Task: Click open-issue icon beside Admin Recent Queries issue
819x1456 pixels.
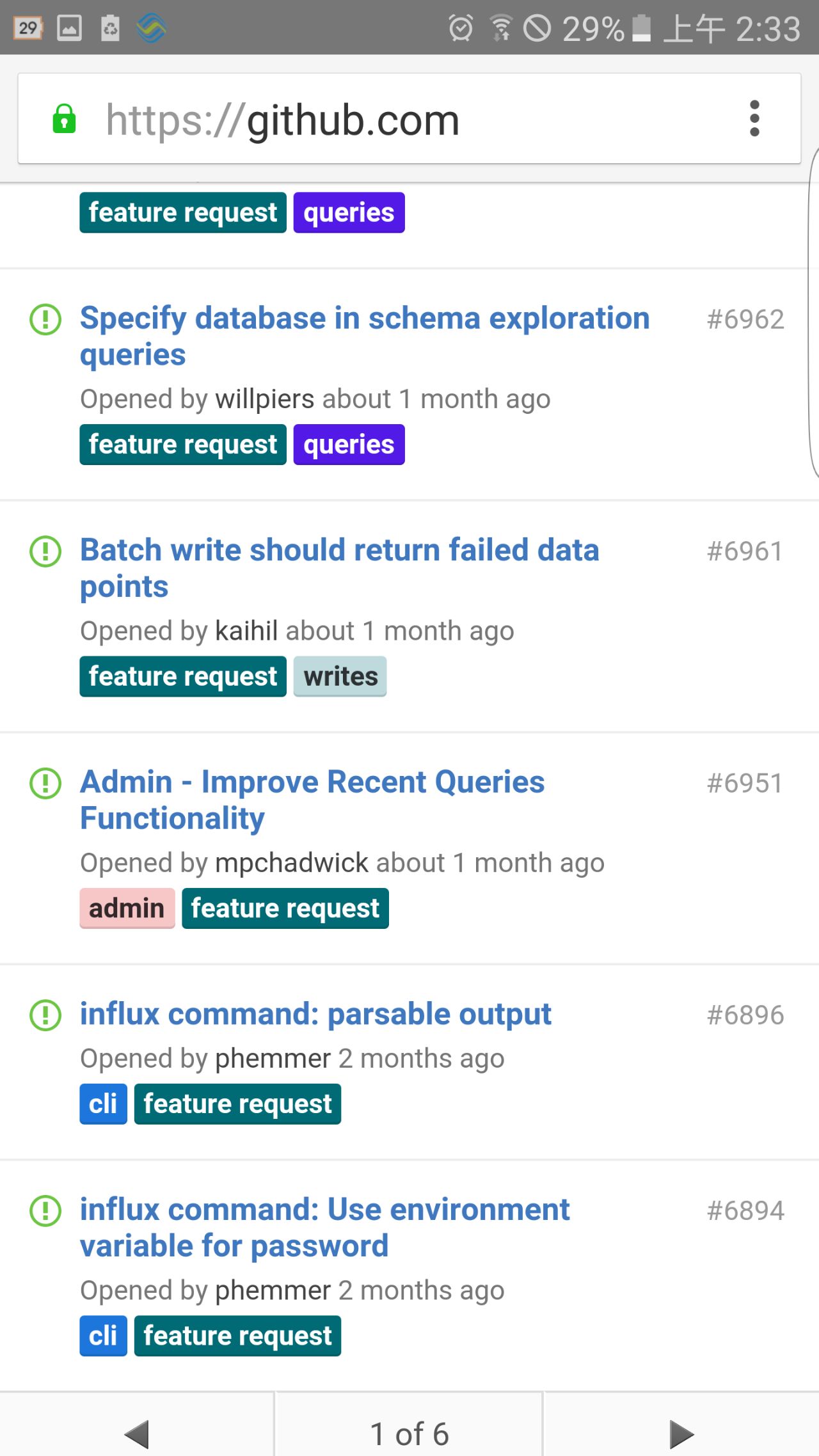Action: coord(45,783)
